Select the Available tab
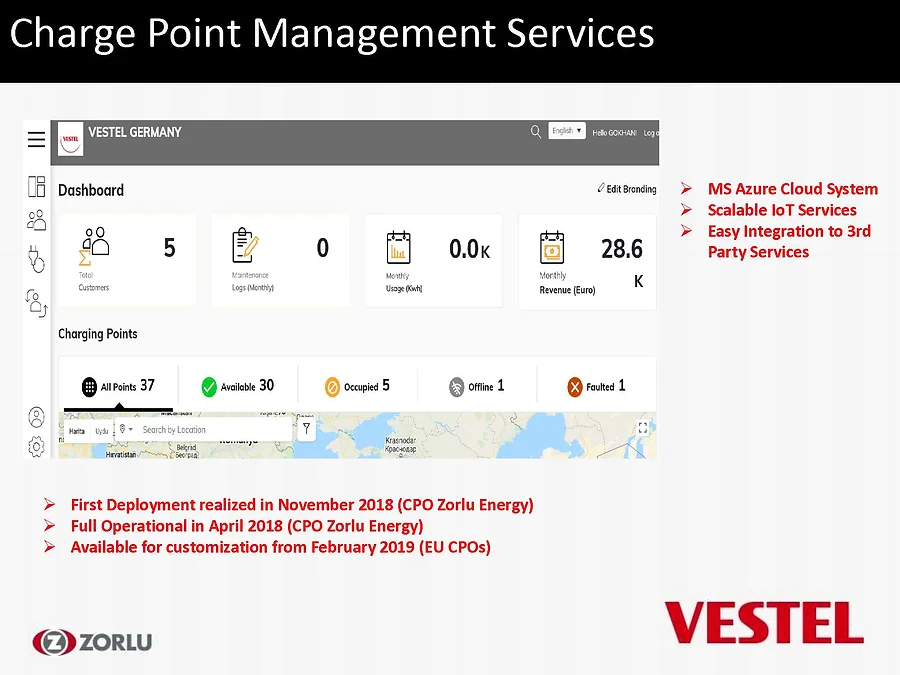The image size is (900, 675). pyautogui.click(x=238, y=386)
